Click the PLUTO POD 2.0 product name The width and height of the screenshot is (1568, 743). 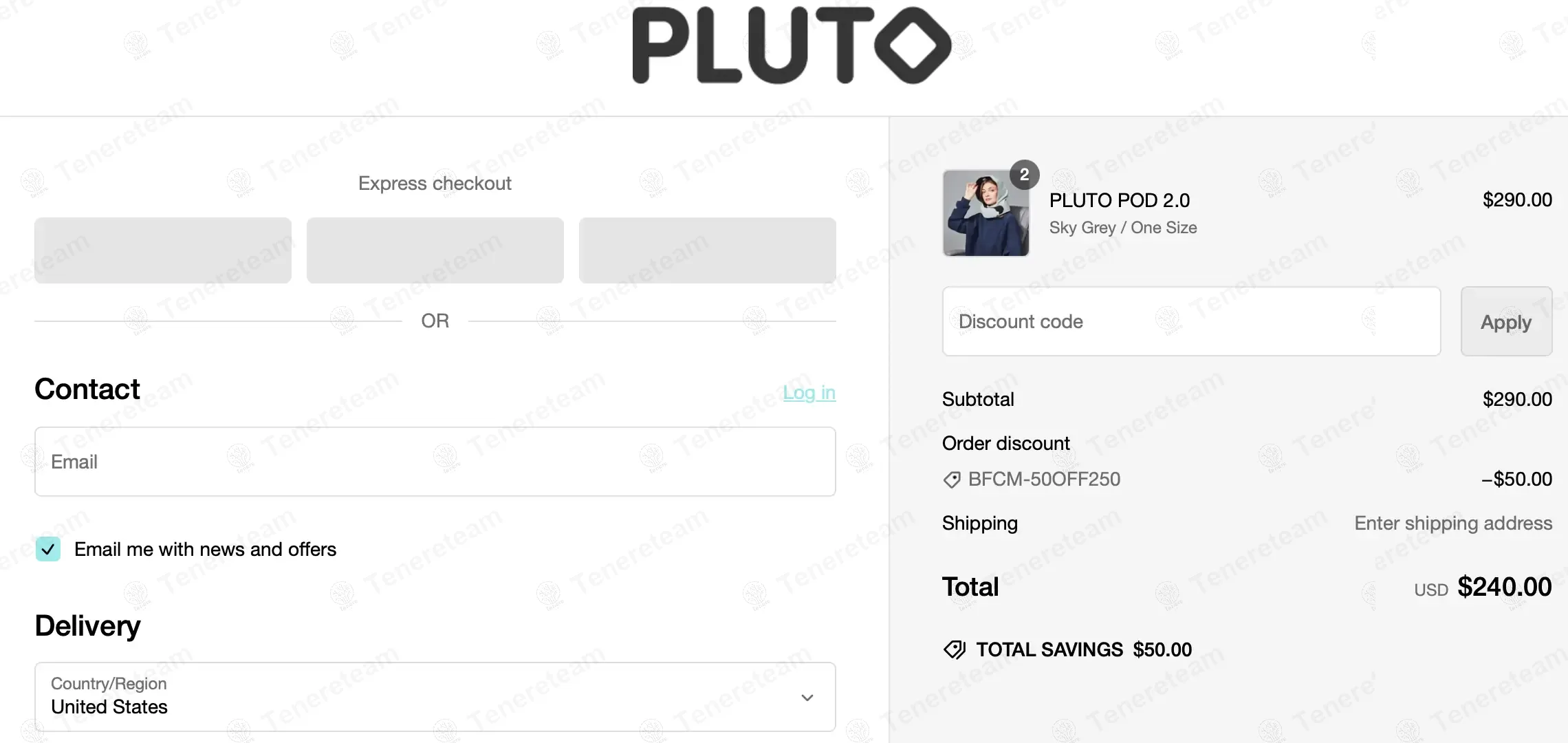point(1119,200)
